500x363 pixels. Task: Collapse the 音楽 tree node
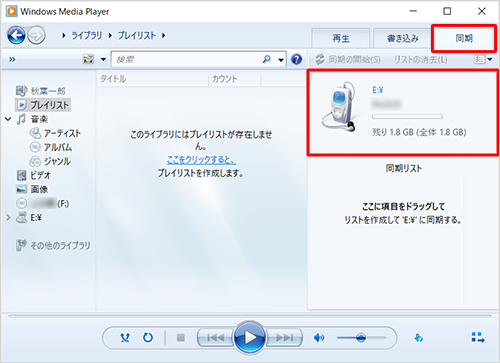(x=8, y=119)
